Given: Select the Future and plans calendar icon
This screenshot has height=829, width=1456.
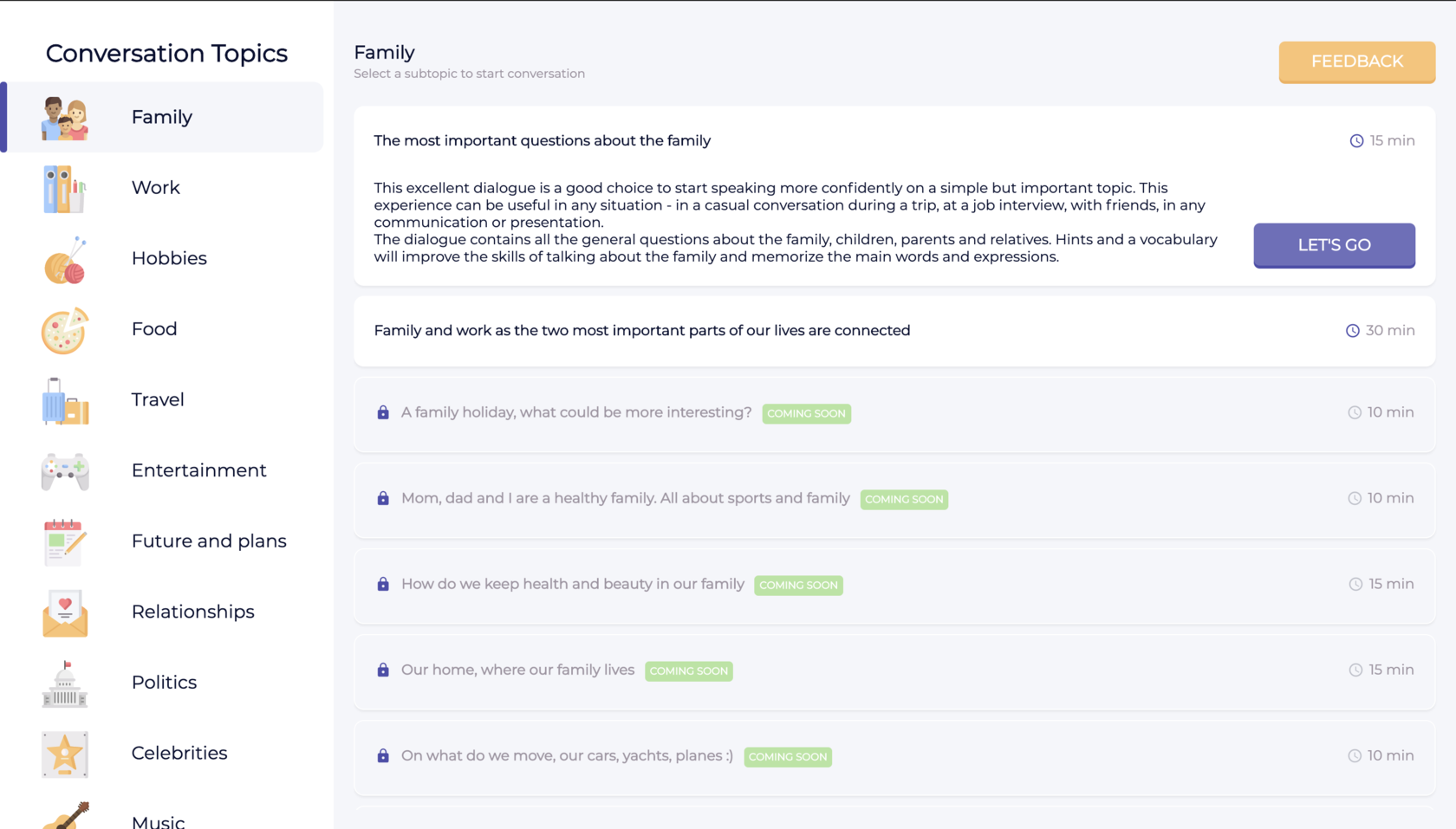Looking at the screenshot, I should 65,542.
